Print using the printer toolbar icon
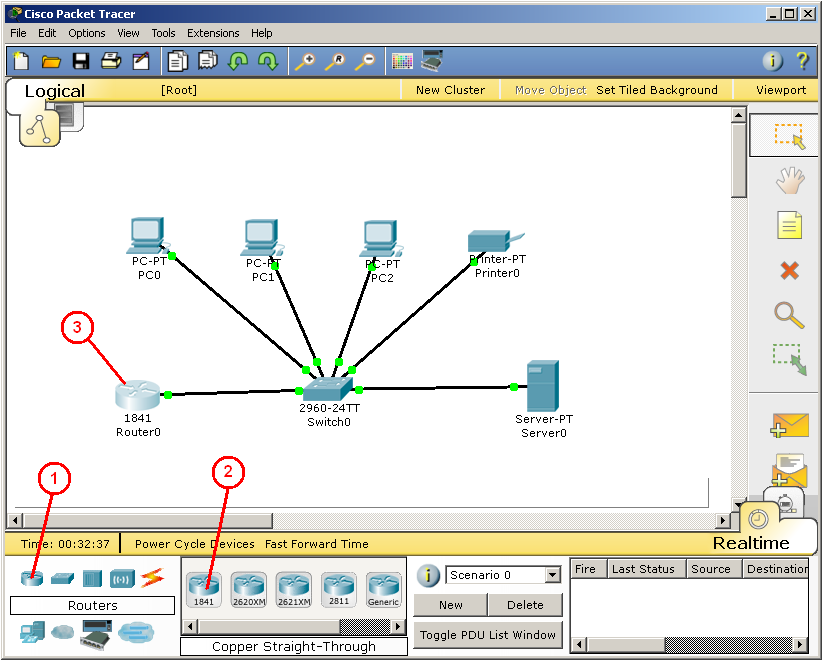The height and width of the screenshot is (662, 824). (111, 61)
